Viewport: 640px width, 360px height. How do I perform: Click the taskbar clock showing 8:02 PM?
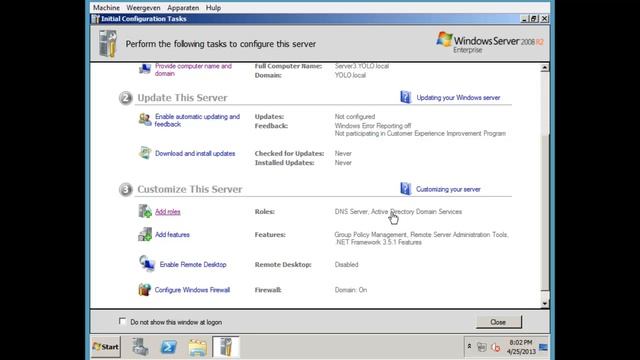(x=521, y=347)
